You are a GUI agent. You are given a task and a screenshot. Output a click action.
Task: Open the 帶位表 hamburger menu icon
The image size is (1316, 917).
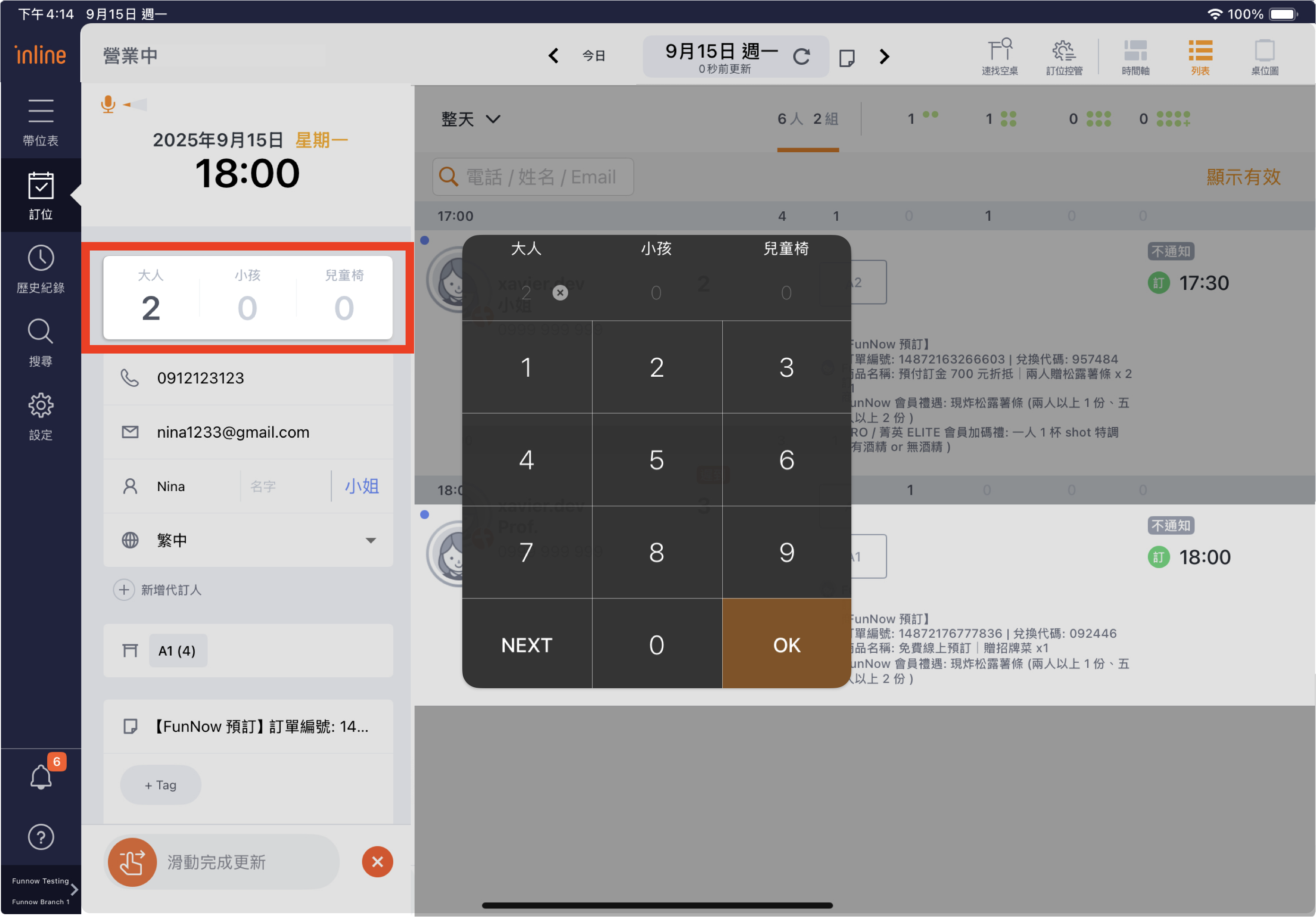point(41,111)
